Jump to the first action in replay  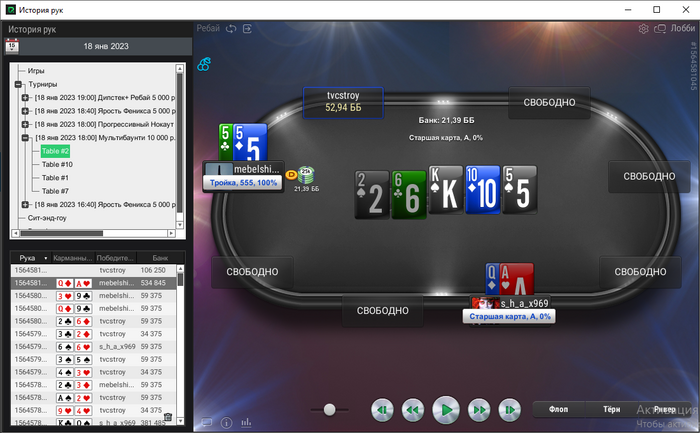382,409
